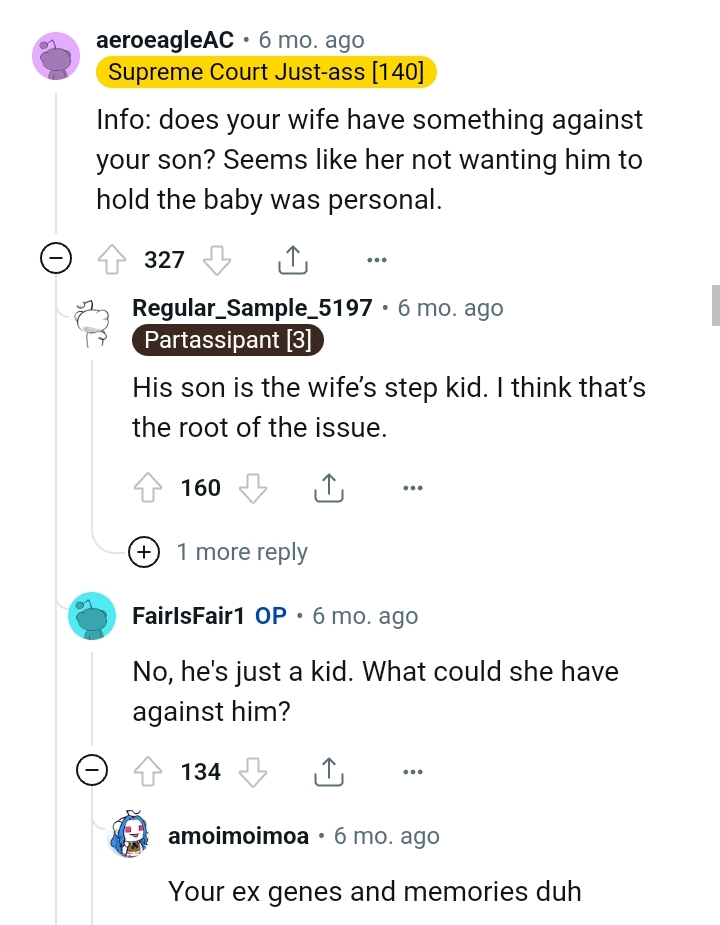720x925 pixels.
Task: Open more options for FairIsFair1's comment
Action: point(413,771)
